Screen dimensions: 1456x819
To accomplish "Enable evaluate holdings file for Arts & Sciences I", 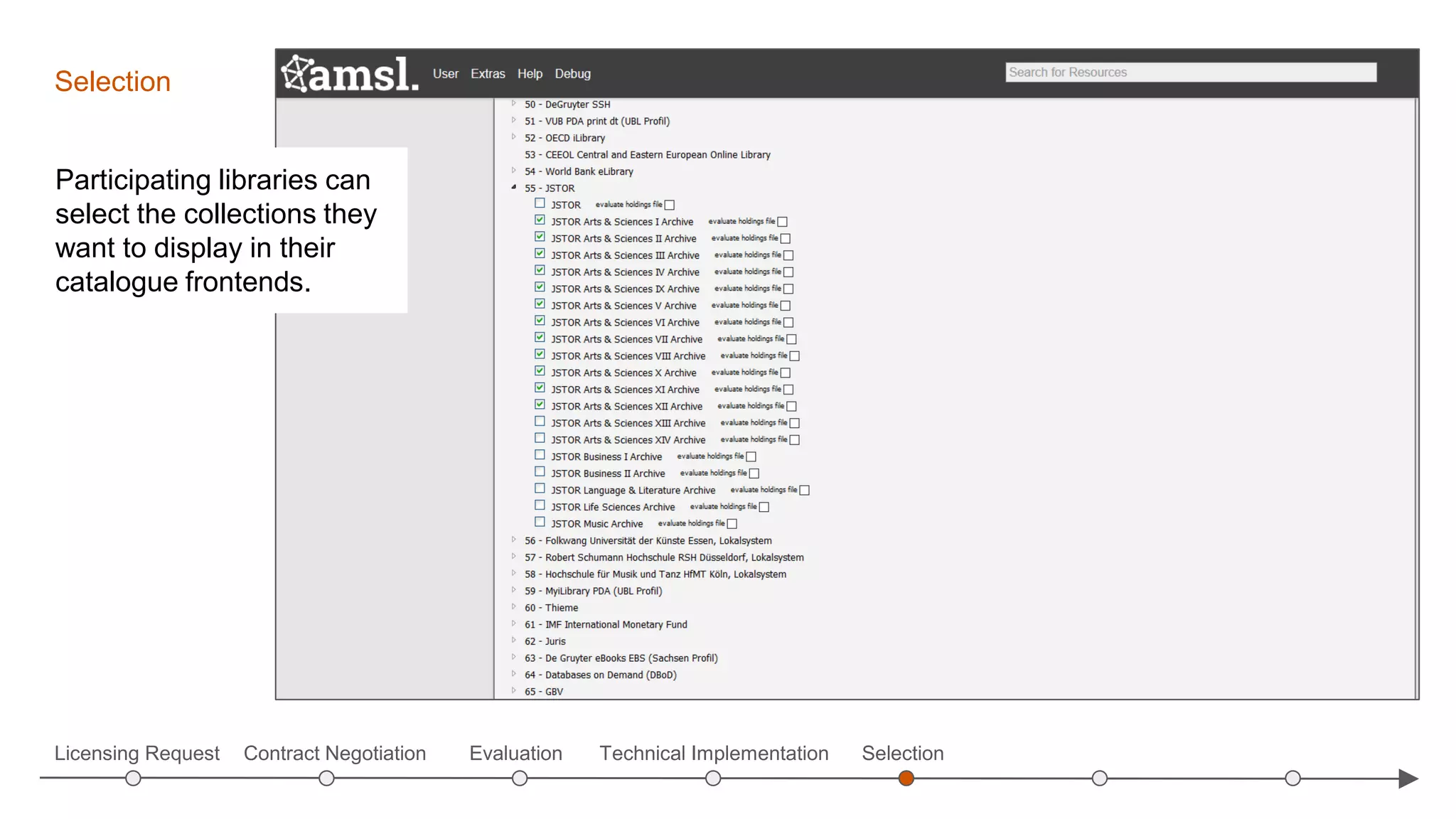I will [782, 222].
